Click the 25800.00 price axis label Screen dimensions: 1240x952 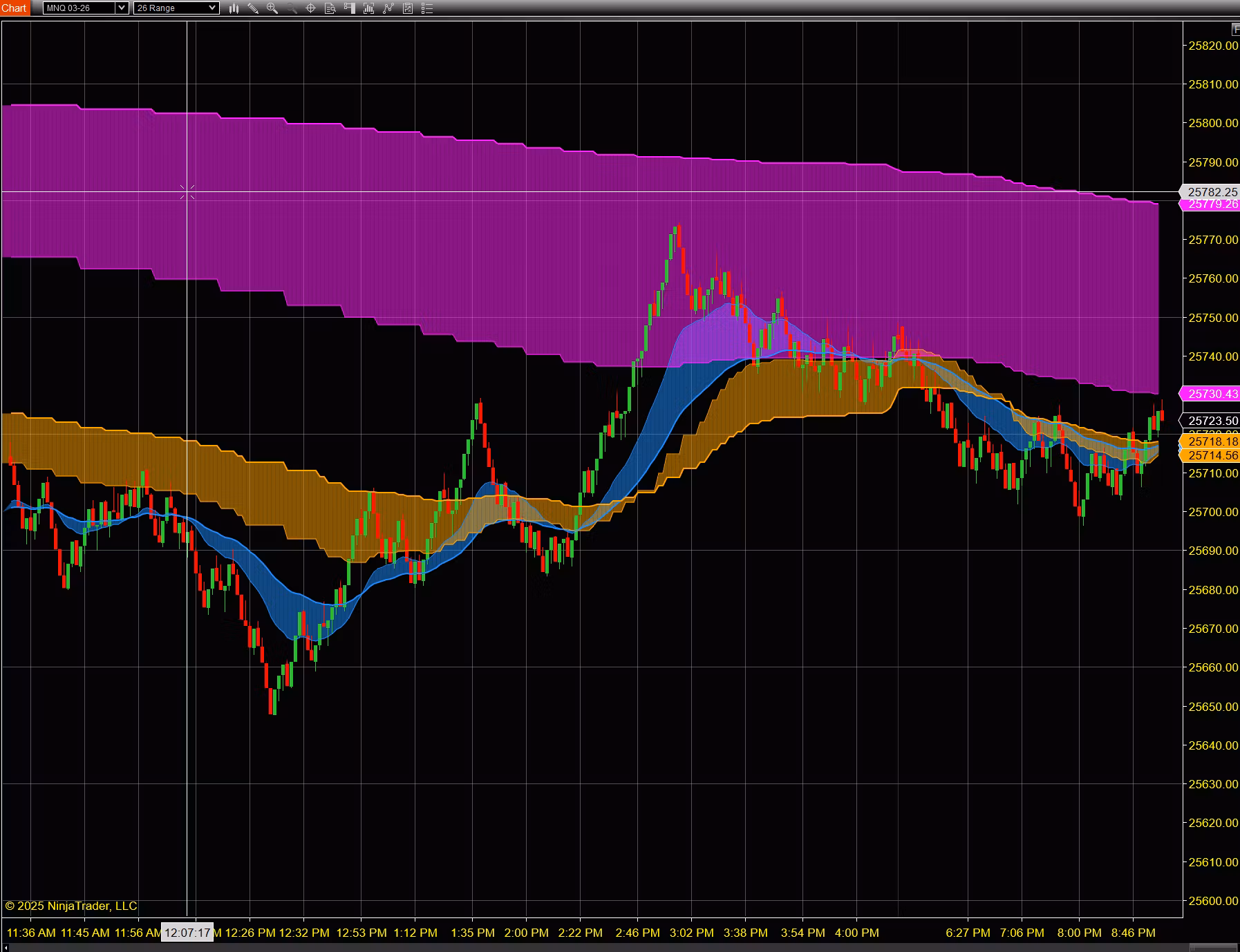click(1213, 123)
